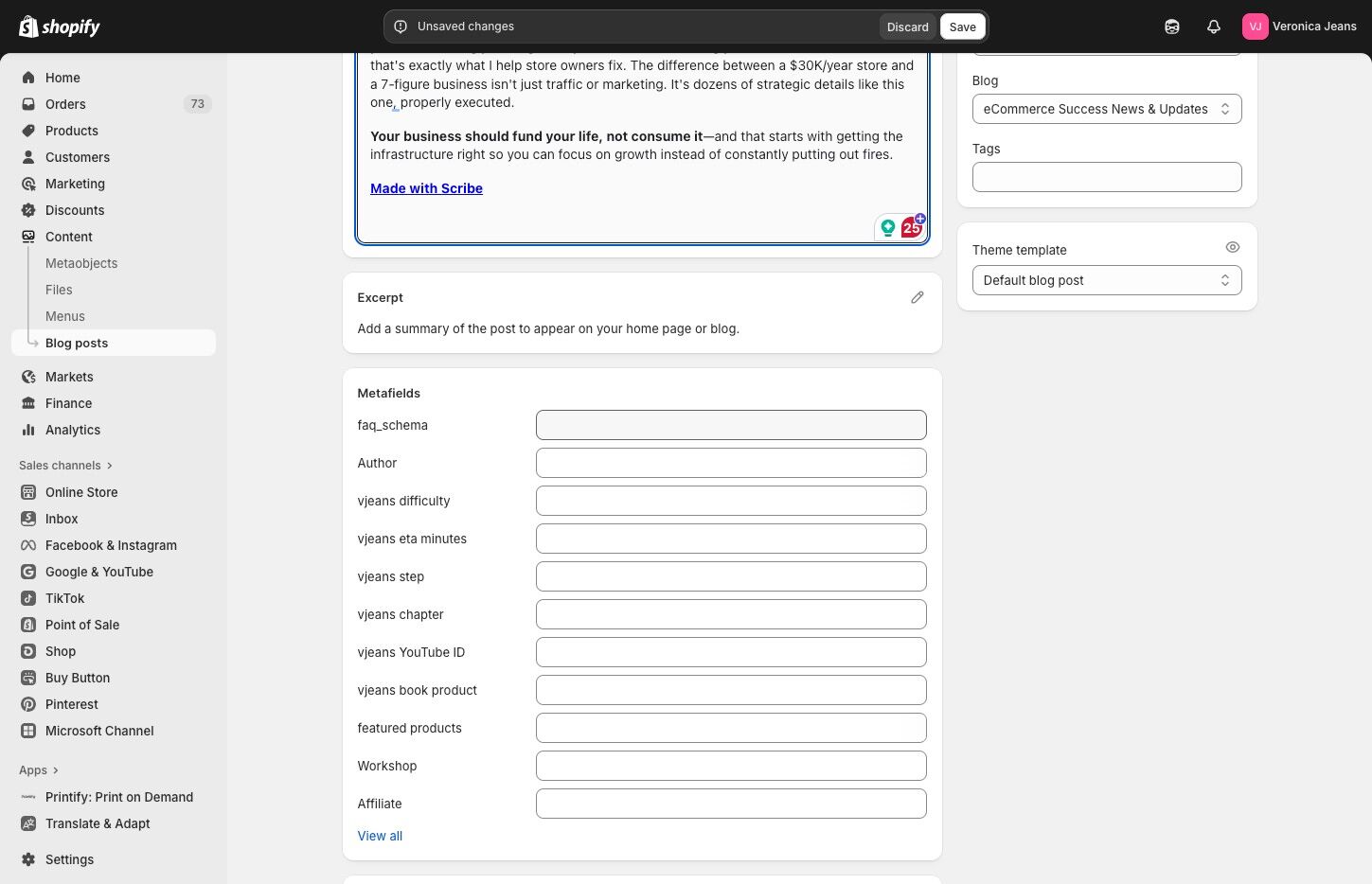1372x884 pixels.
Task: Click the Grammarly icon in editor
Action: [887, 227]
